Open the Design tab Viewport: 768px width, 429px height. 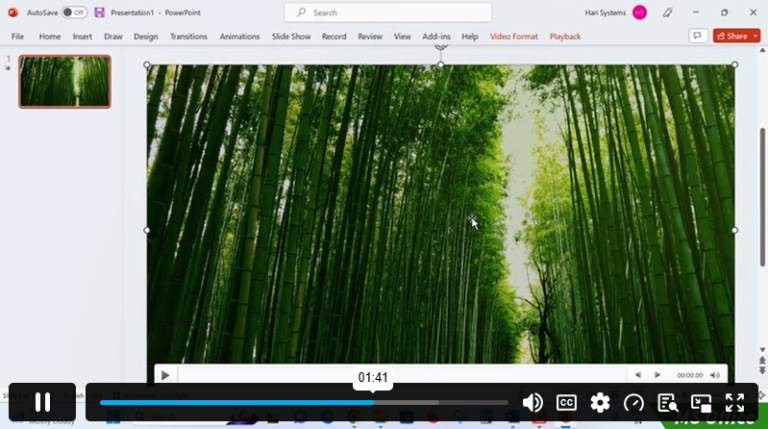[146, 36]
